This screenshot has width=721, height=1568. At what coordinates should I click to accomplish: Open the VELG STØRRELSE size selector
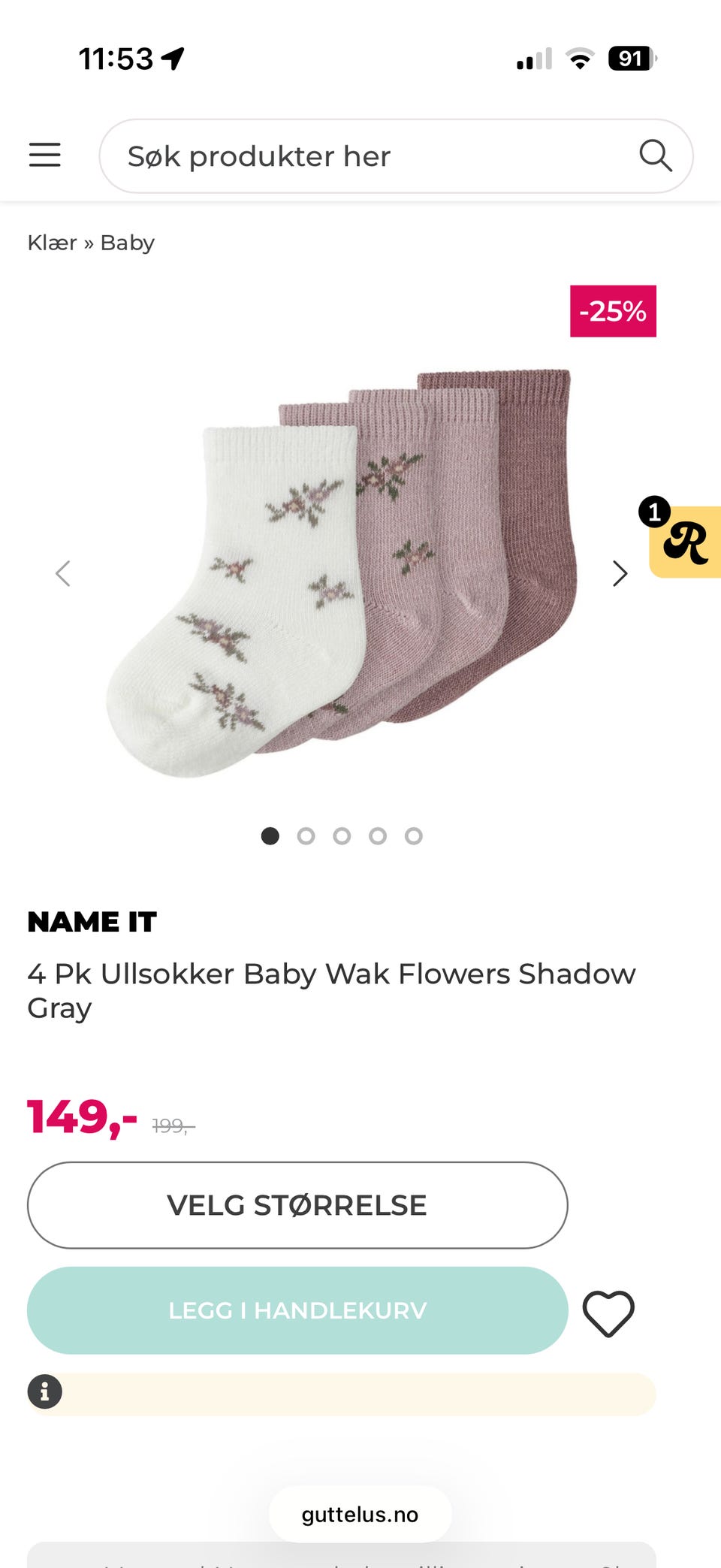click(297, 1205)
